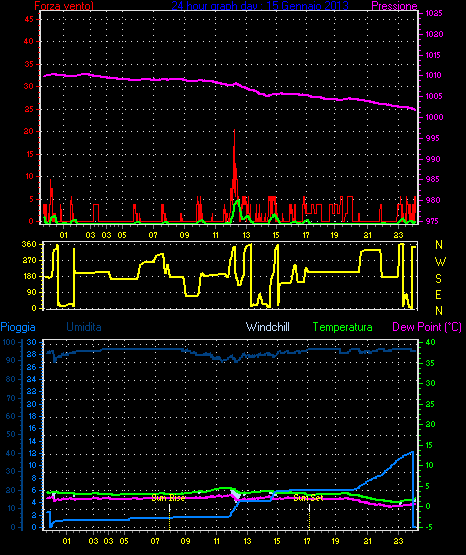Select the 'Umidita' legend label
466x555 pixels.
[x=84, y=327]
